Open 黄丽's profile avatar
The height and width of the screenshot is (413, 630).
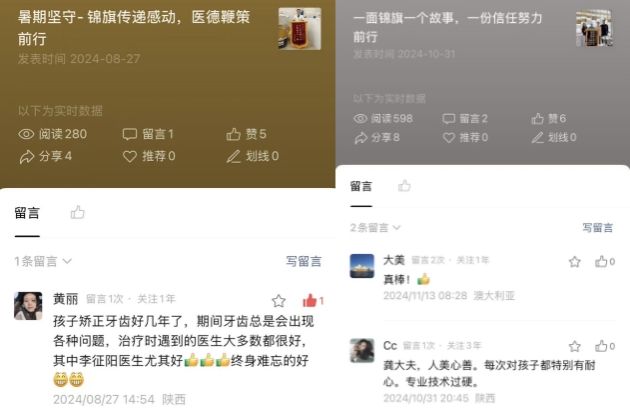(x=28, y=306)
